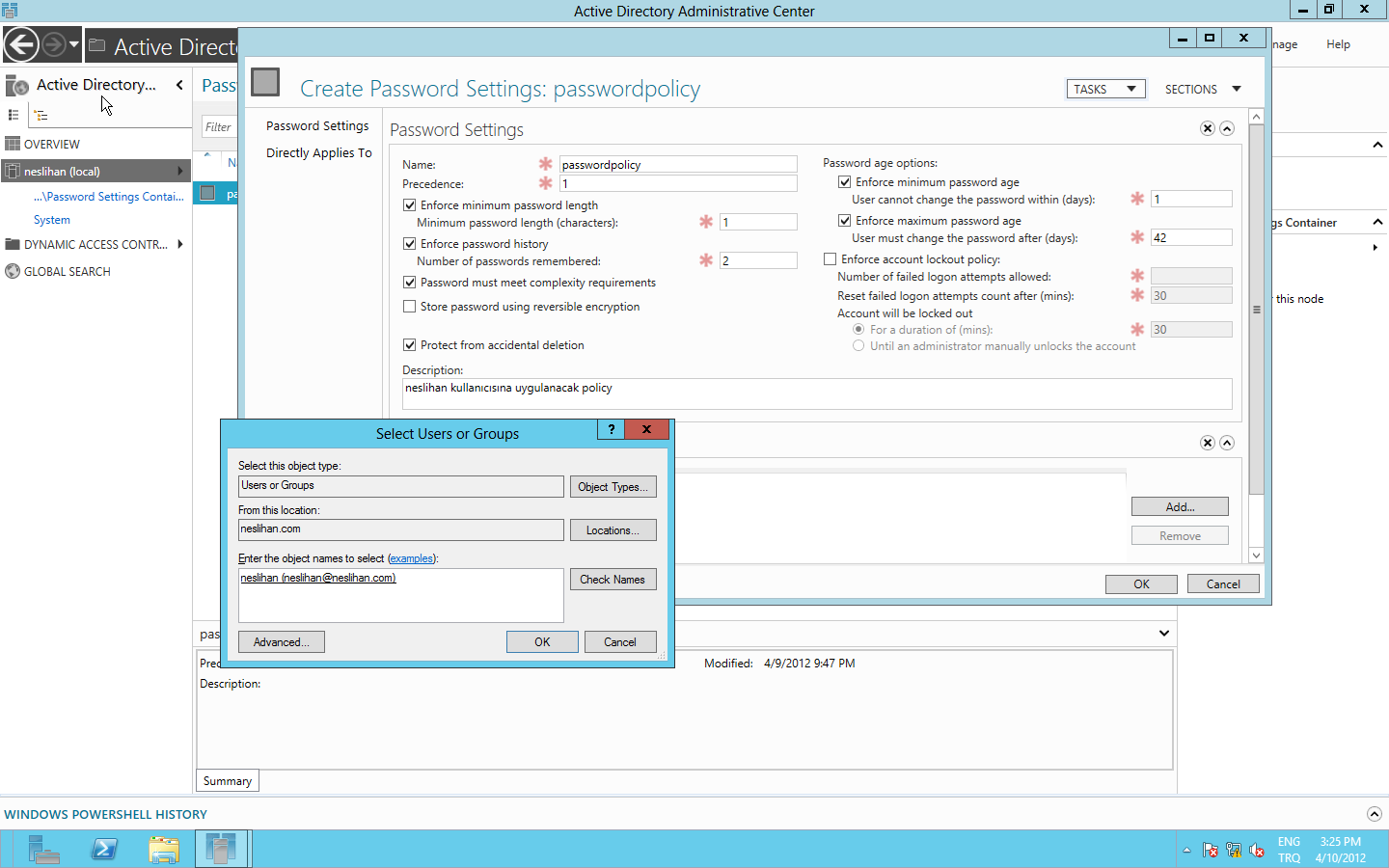Click Add button in Directly Applies To
The width and height of the screenshot is (1389, 868).
(x=1180, y=507)
